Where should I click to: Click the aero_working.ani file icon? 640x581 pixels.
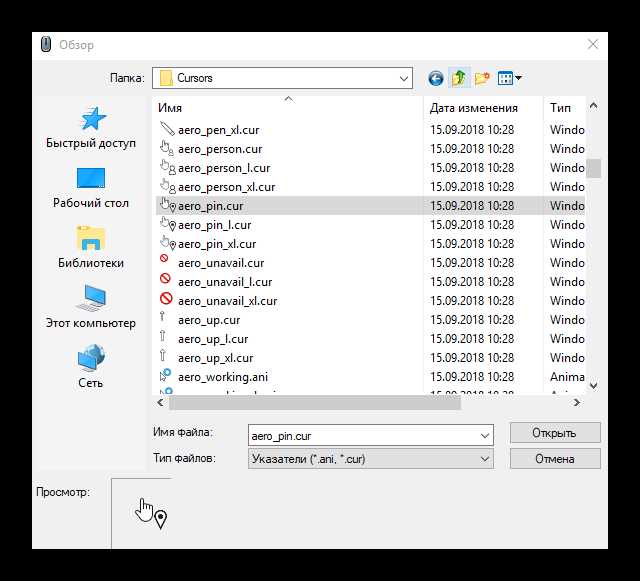(x=165, y=375)
